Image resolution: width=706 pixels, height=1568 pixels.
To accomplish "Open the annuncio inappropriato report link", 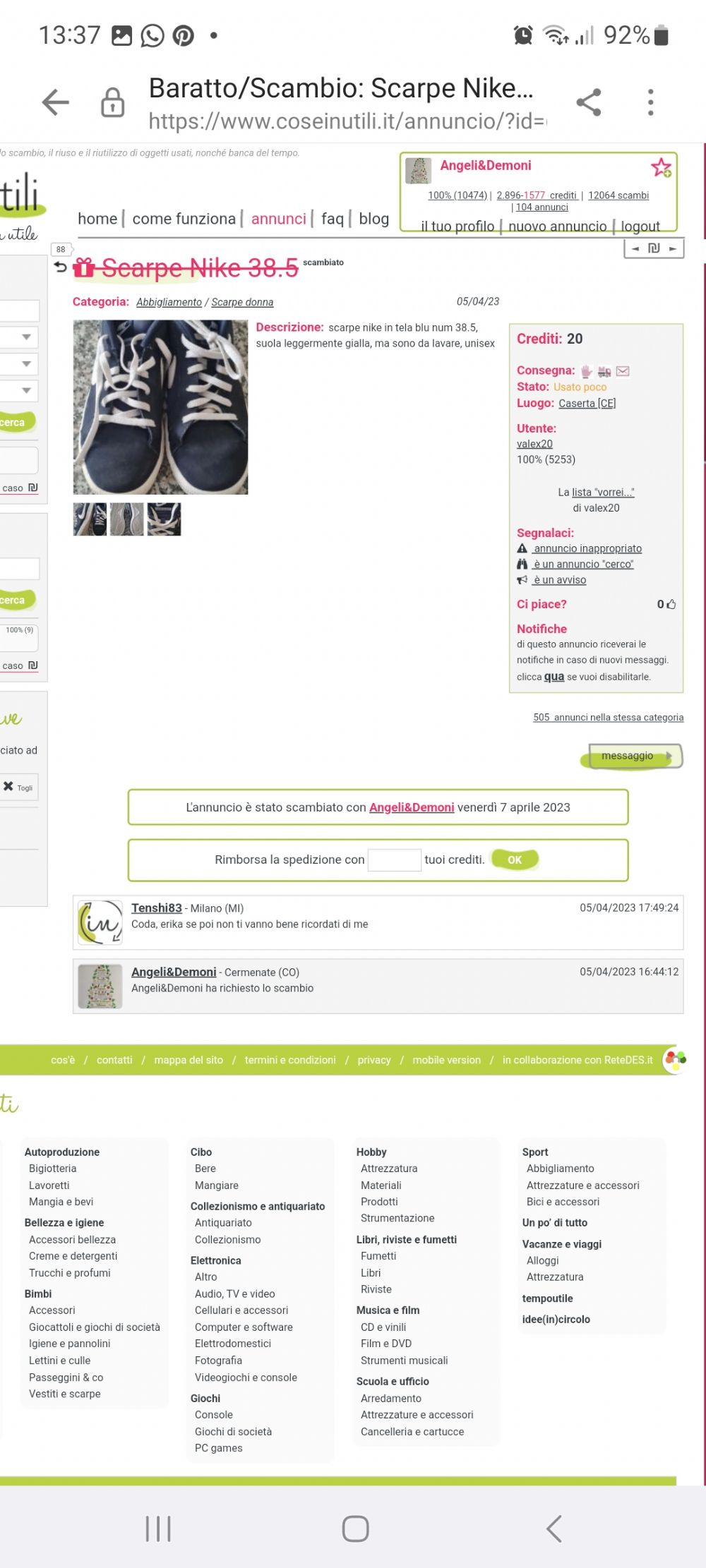I will (587, 548).
